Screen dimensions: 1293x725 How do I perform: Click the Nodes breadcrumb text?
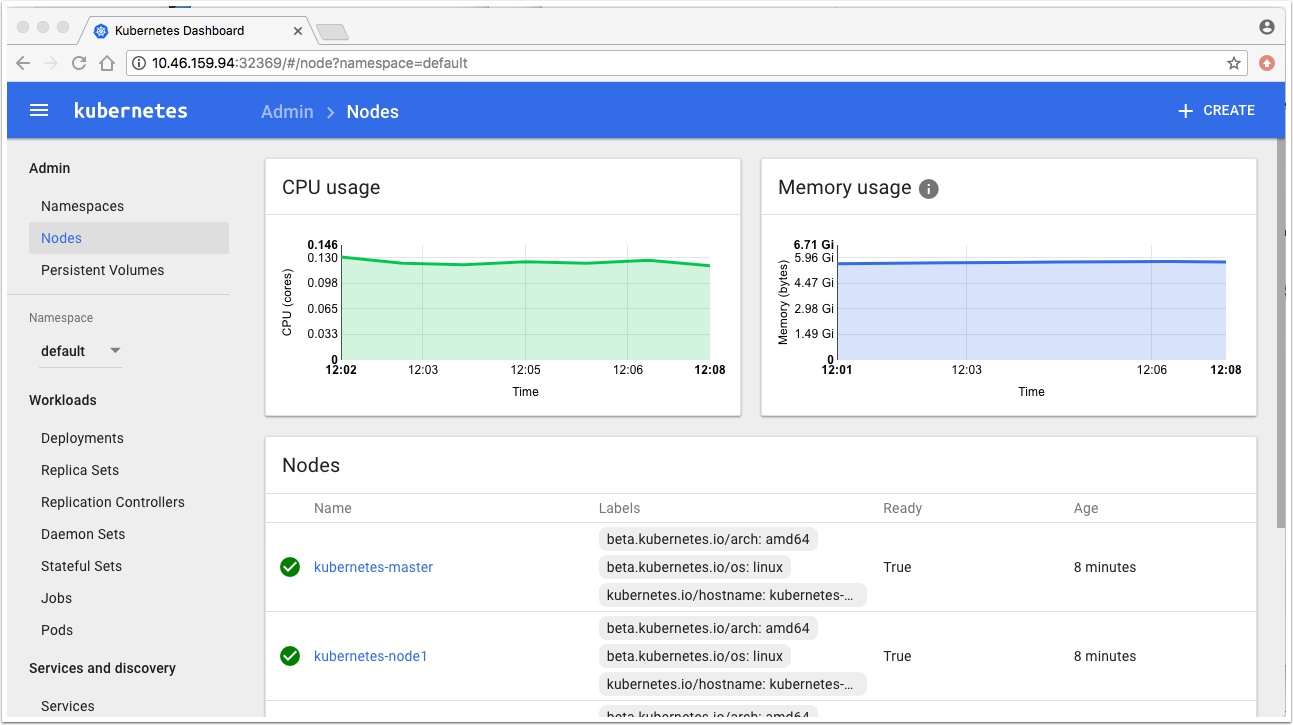(372, 112)
